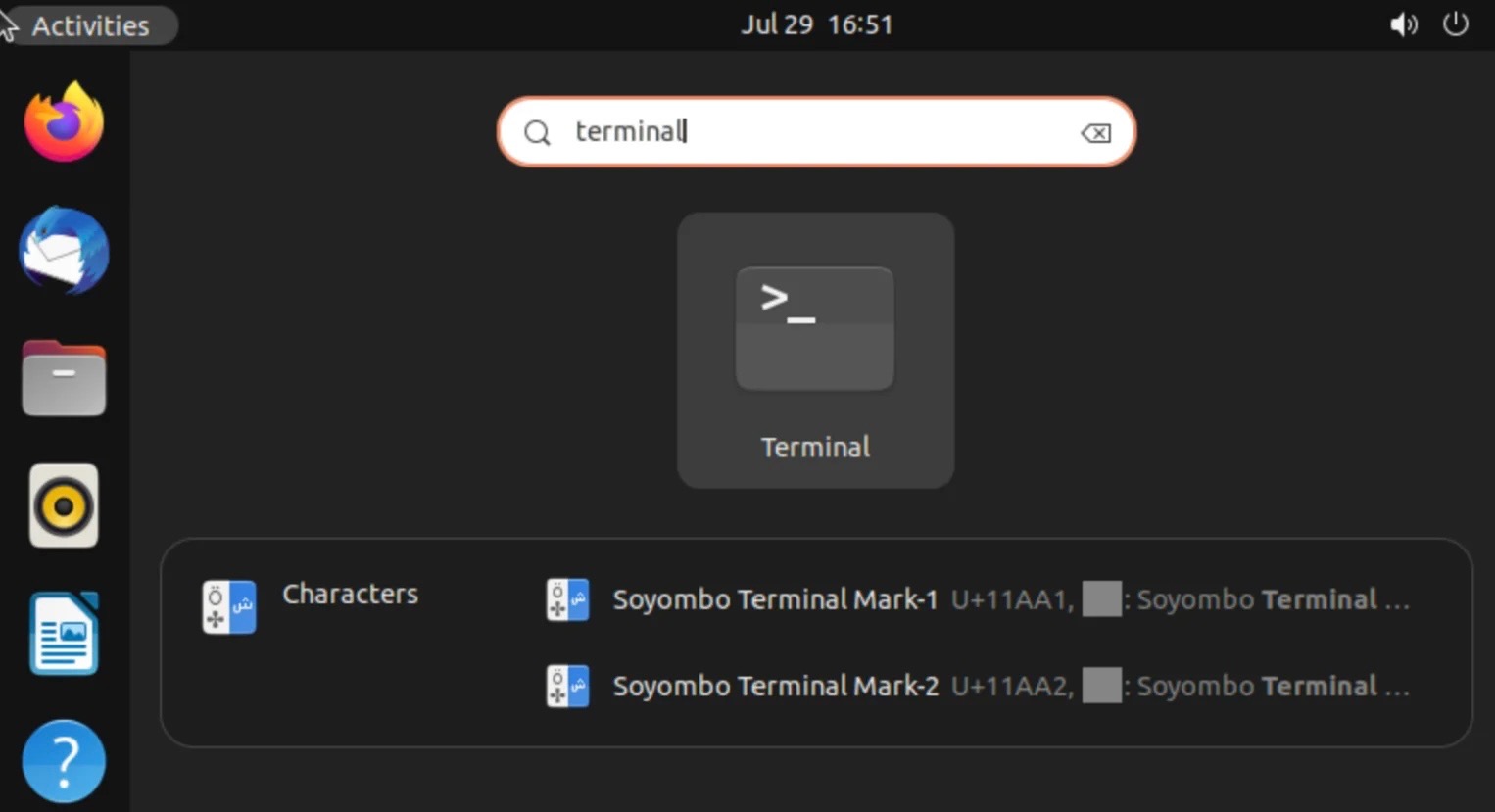The height and width of the screenshot is (812, 1495).
Task: Open LibreOffice Writer from the dock
Action: pos(64,634)
